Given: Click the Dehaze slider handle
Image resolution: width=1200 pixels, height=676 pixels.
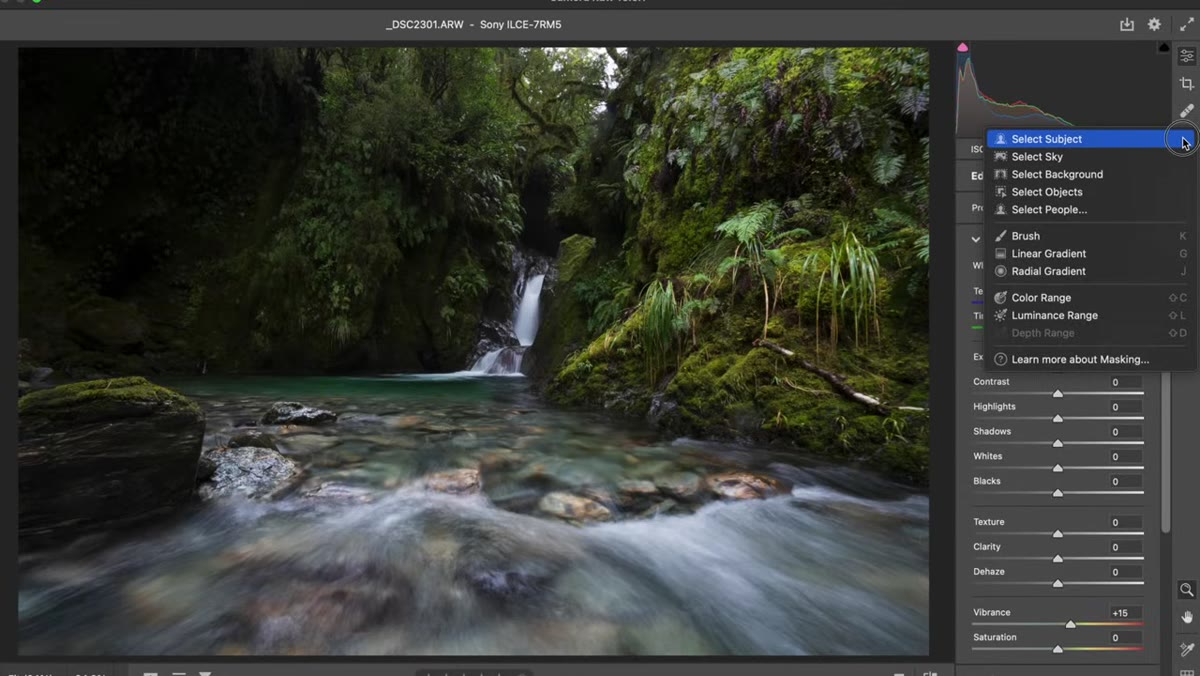Looking at the screenshot, I should (1058, 584).
